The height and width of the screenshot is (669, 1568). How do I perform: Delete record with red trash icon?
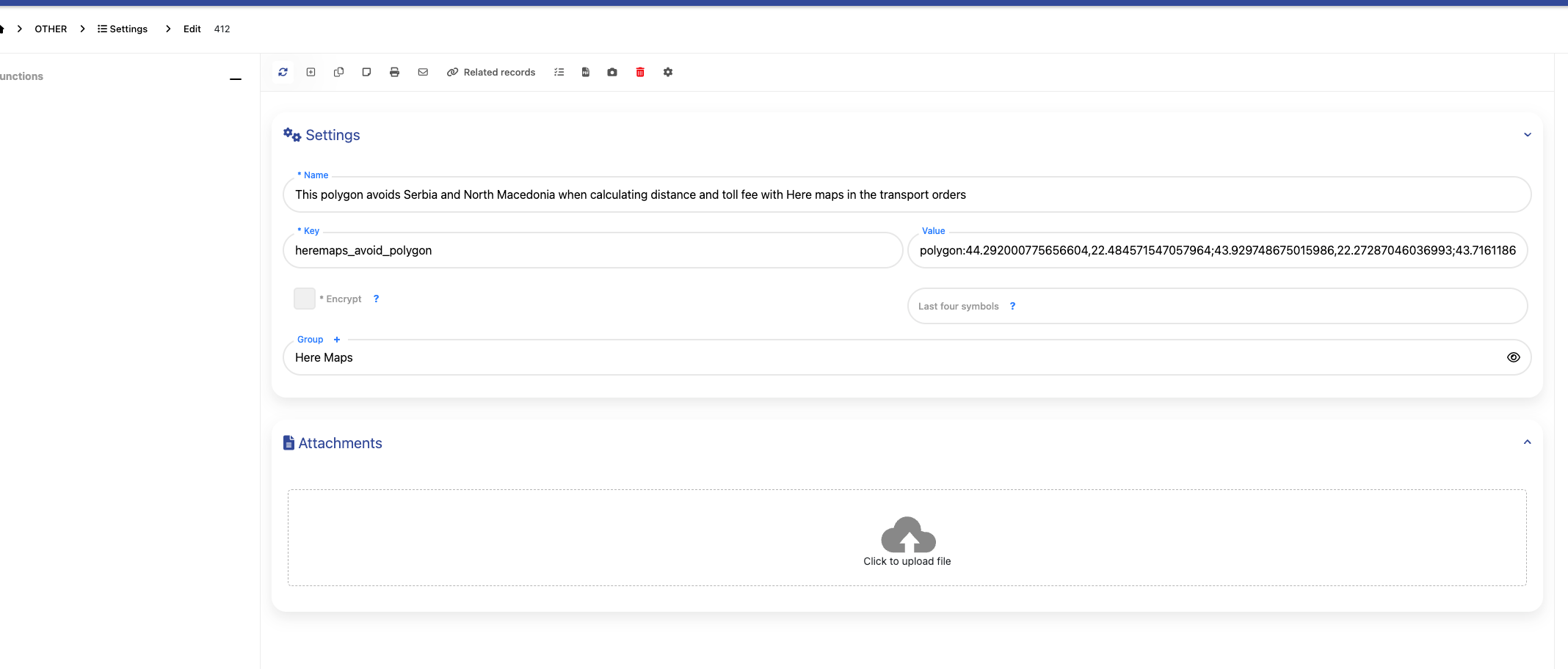pyautogui.click(x=640, y=72)
